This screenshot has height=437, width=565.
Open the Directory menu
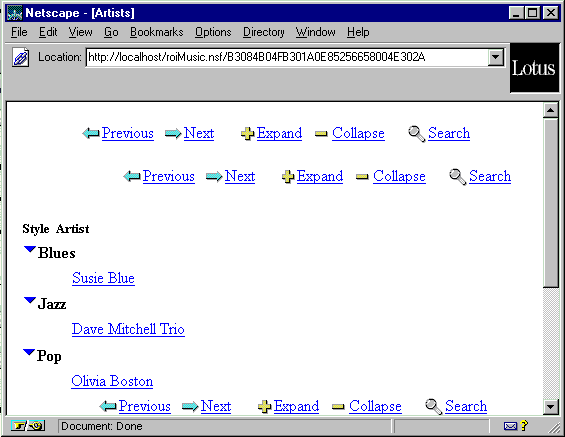(263, 32)
